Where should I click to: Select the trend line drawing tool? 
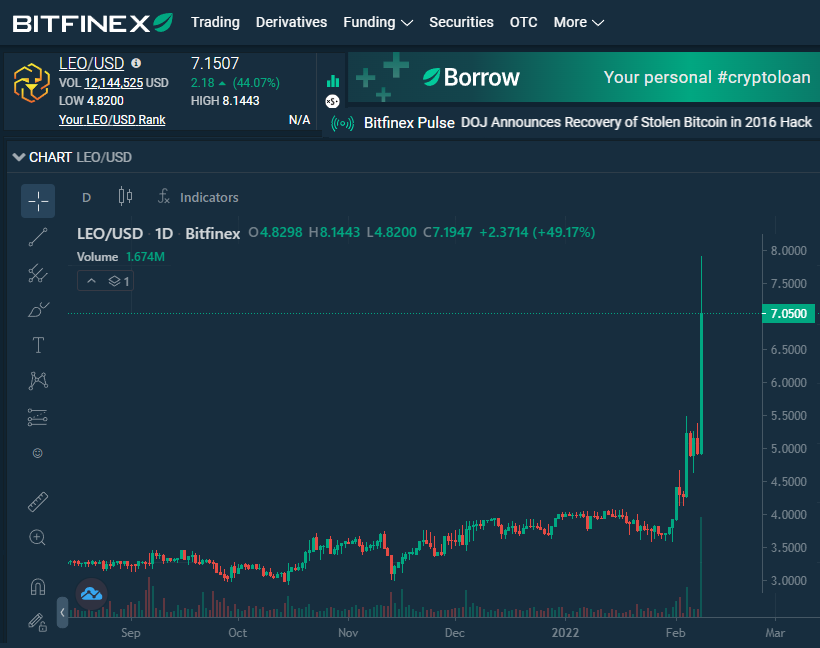[38, 237]
